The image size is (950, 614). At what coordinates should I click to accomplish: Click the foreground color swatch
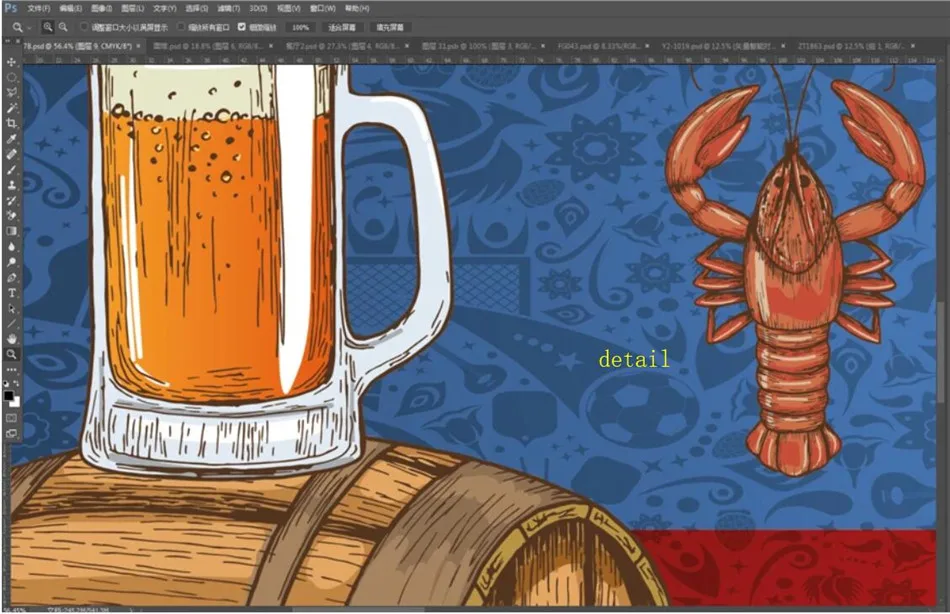[9, 395]
